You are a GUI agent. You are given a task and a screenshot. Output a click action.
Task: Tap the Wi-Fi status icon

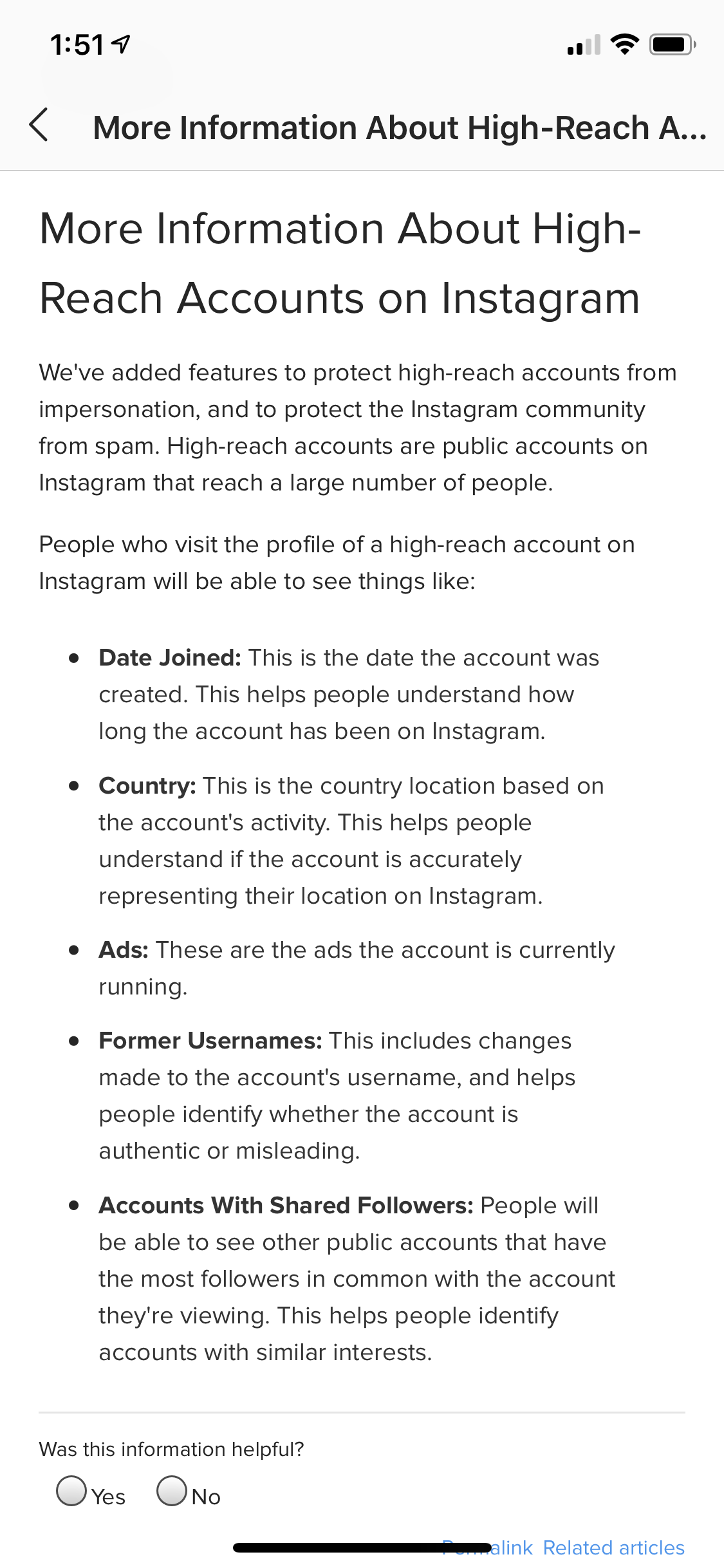tap(624, 44)
